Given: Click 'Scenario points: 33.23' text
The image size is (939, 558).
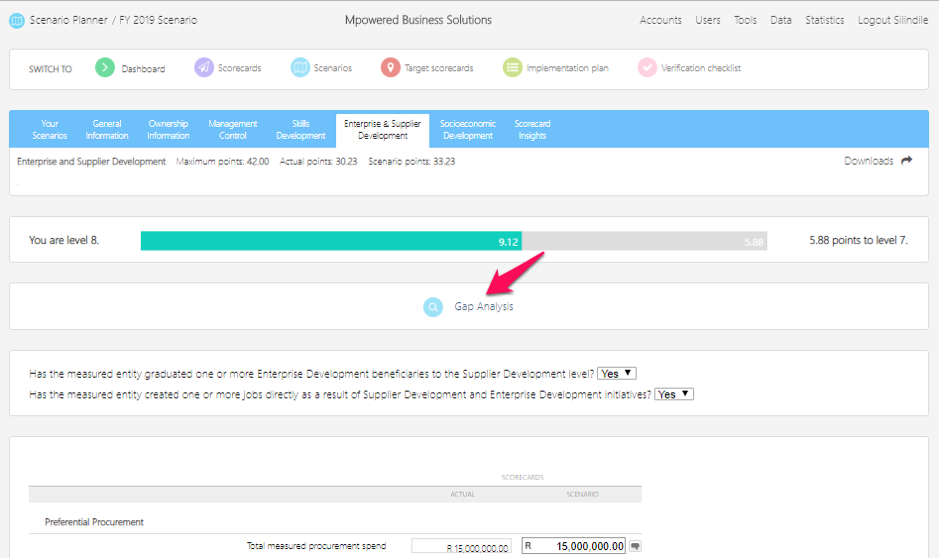Looking at the screenshot, I should point(411,161).
